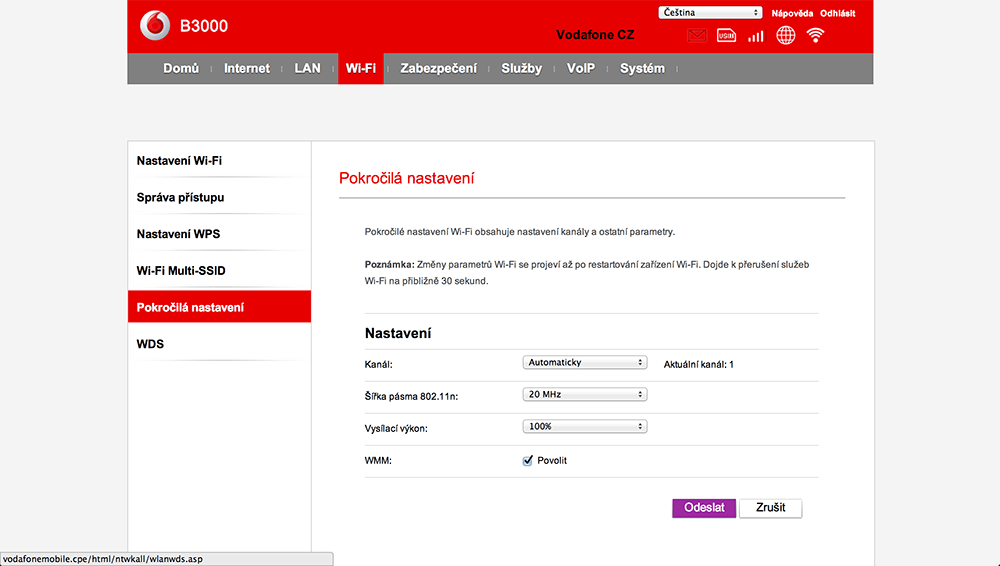The width and height of the screenshot is (1000, 566).
Task: Click the USIM card status icon
Action: point(727,36)
